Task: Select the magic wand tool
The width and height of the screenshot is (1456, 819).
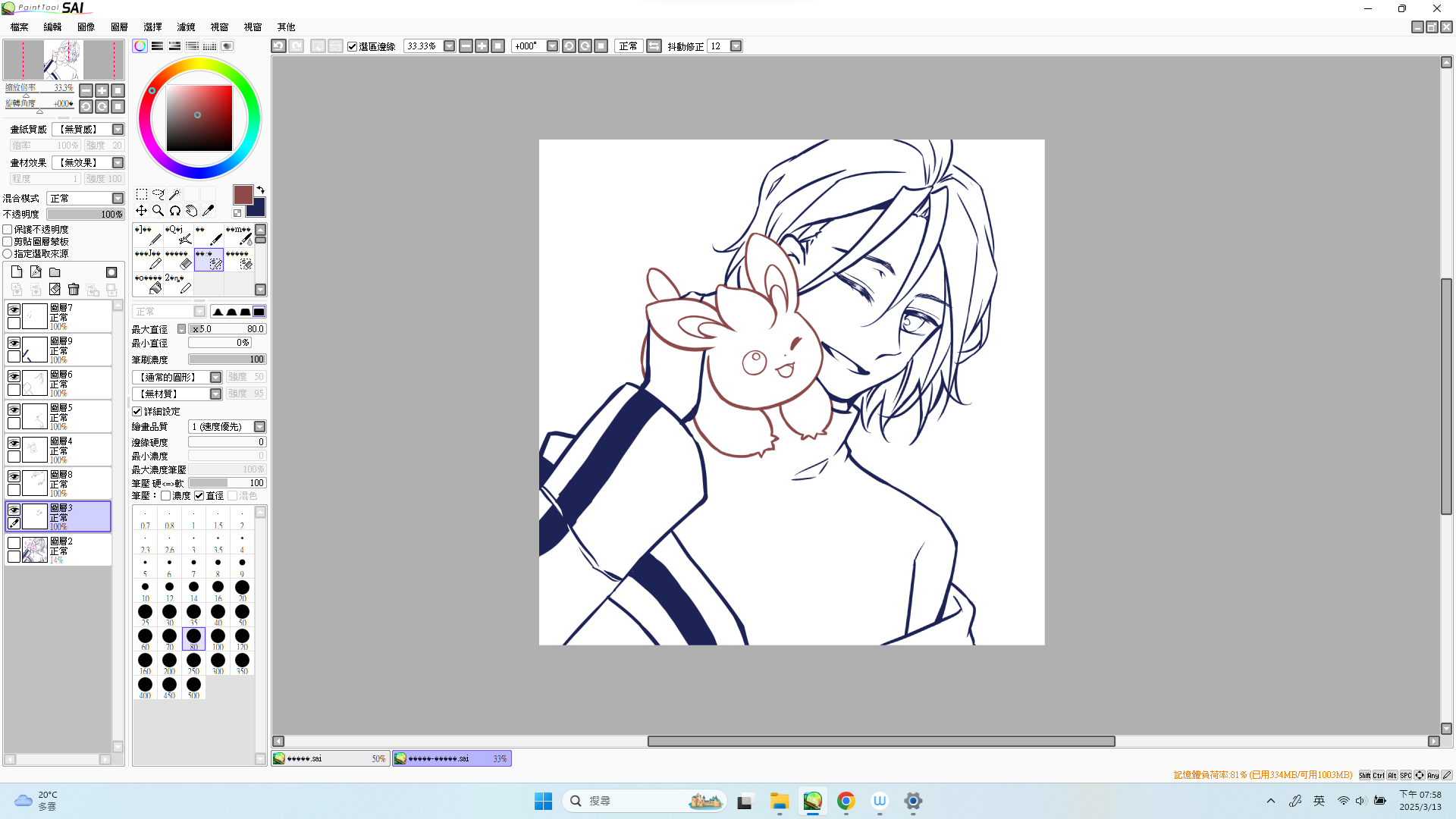Action: pos(174,195)
